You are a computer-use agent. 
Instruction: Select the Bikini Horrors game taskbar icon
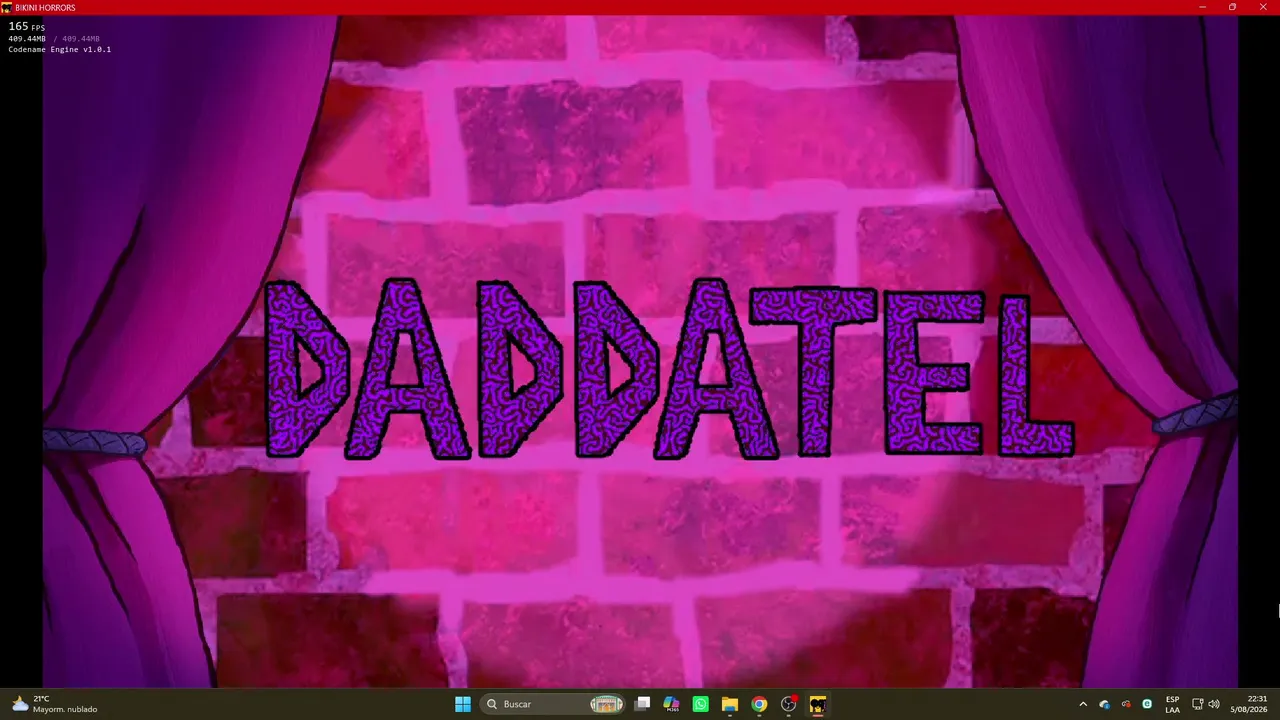point(818,704)
